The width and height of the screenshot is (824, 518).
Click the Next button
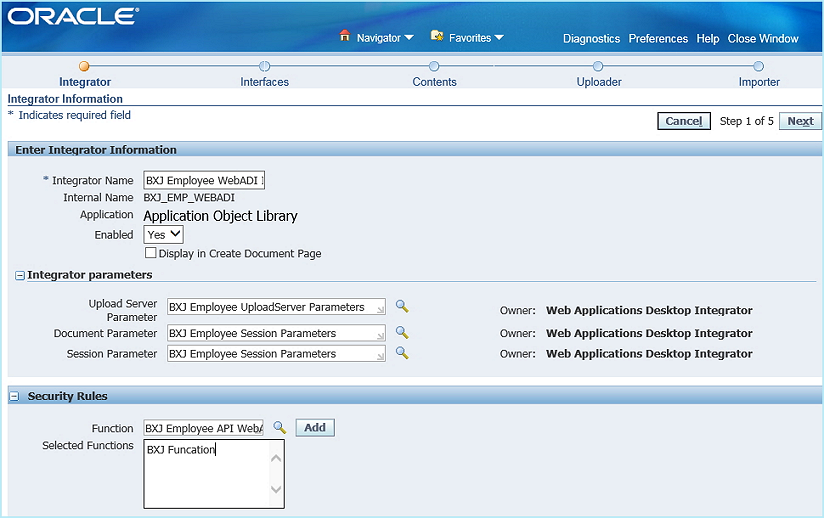800,121
